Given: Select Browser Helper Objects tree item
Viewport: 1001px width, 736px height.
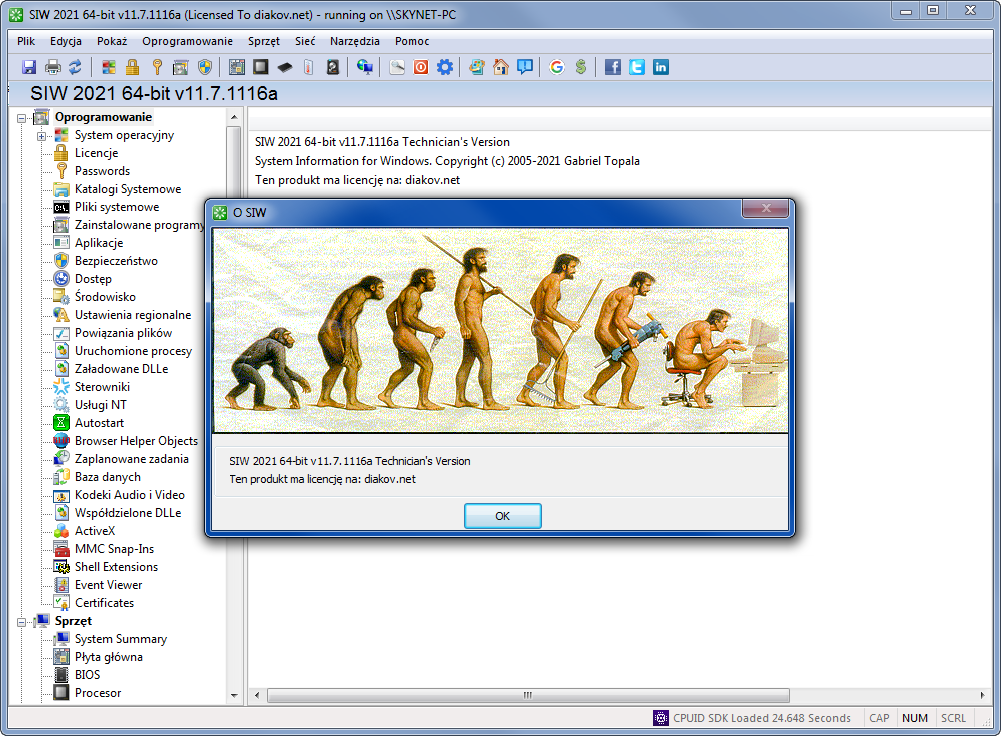Looking at the screenshot, I should (x=137, y=441).
